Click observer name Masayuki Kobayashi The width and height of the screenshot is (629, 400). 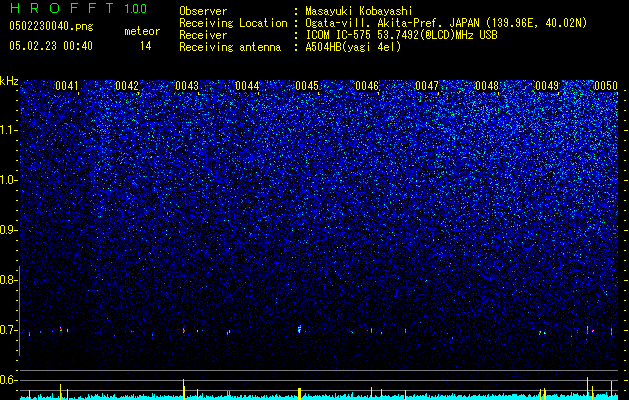(x=359, y=12)
